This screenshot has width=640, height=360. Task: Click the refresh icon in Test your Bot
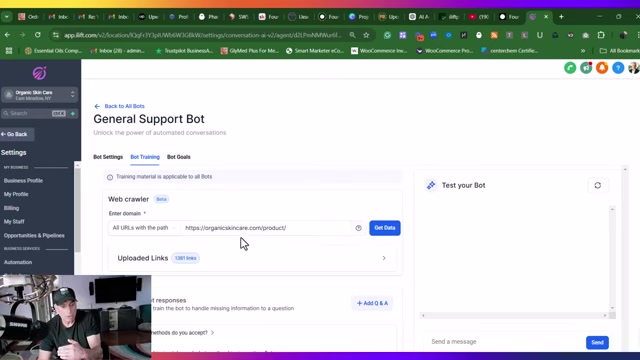[x=598, y=185]
